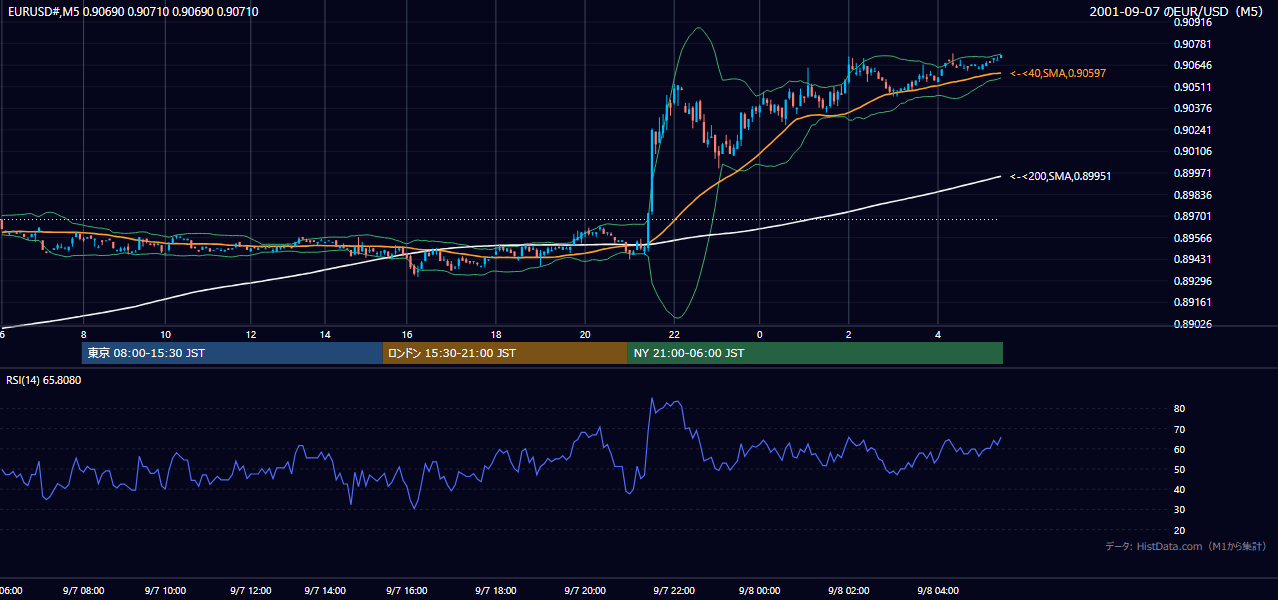Click the RSI(14) 65.8080 indicator label
The height and width of the screenshot is (600, 1278).
tap(44, 380)
